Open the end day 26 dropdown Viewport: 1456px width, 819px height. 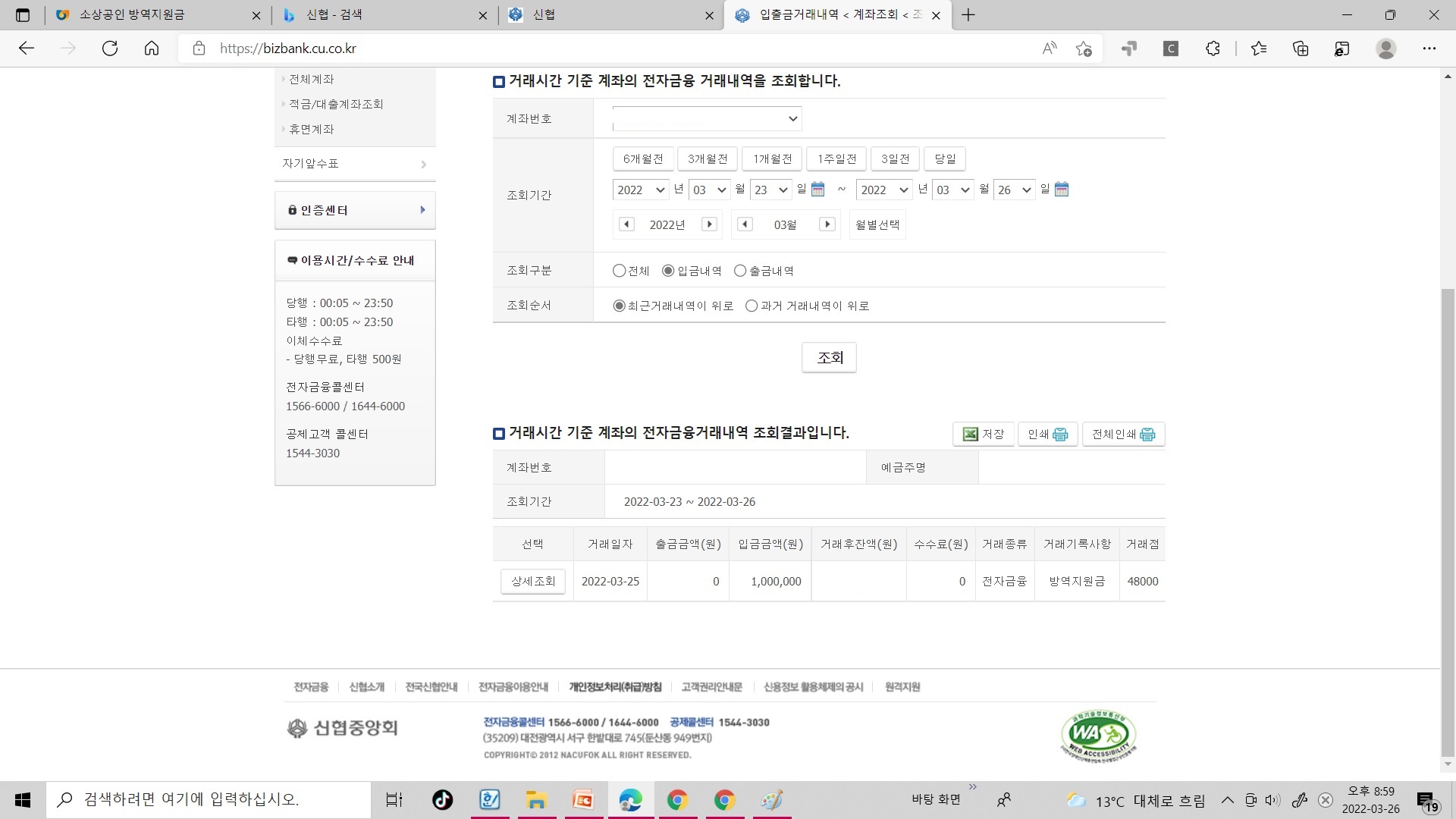click(1014, 190)
